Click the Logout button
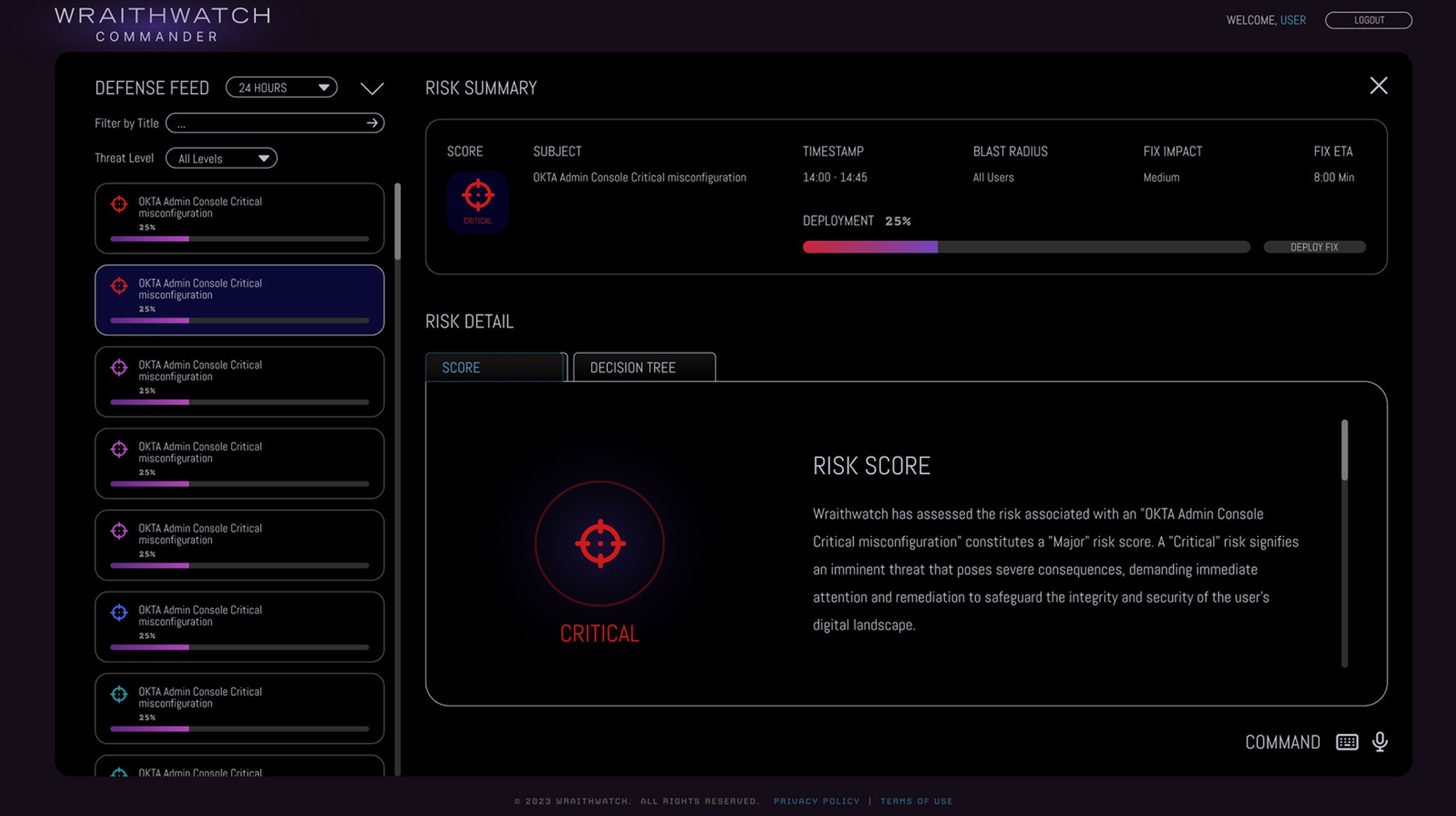The width and height of the screenshot is (1456, 816). 1368,20
